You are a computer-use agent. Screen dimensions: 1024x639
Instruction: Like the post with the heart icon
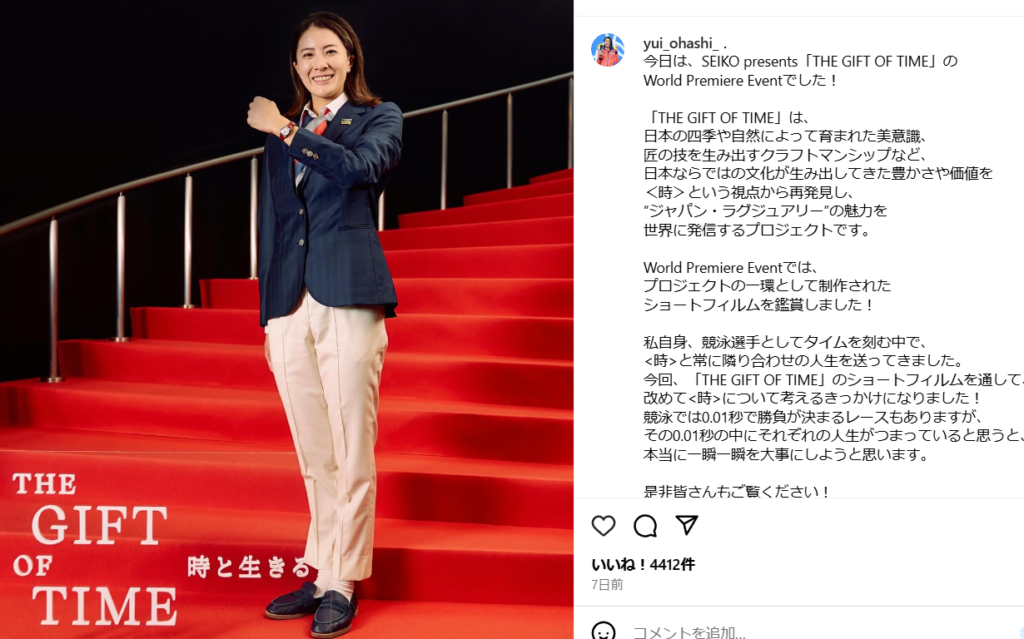[x=603, y=525]
